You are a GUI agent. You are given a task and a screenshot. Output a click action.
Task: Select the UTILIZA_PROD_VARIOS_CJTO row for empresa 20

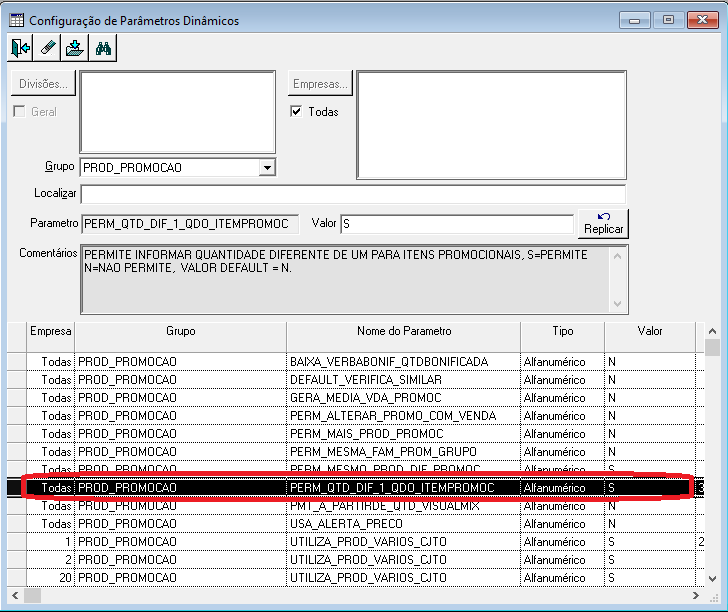click(356, 578)
